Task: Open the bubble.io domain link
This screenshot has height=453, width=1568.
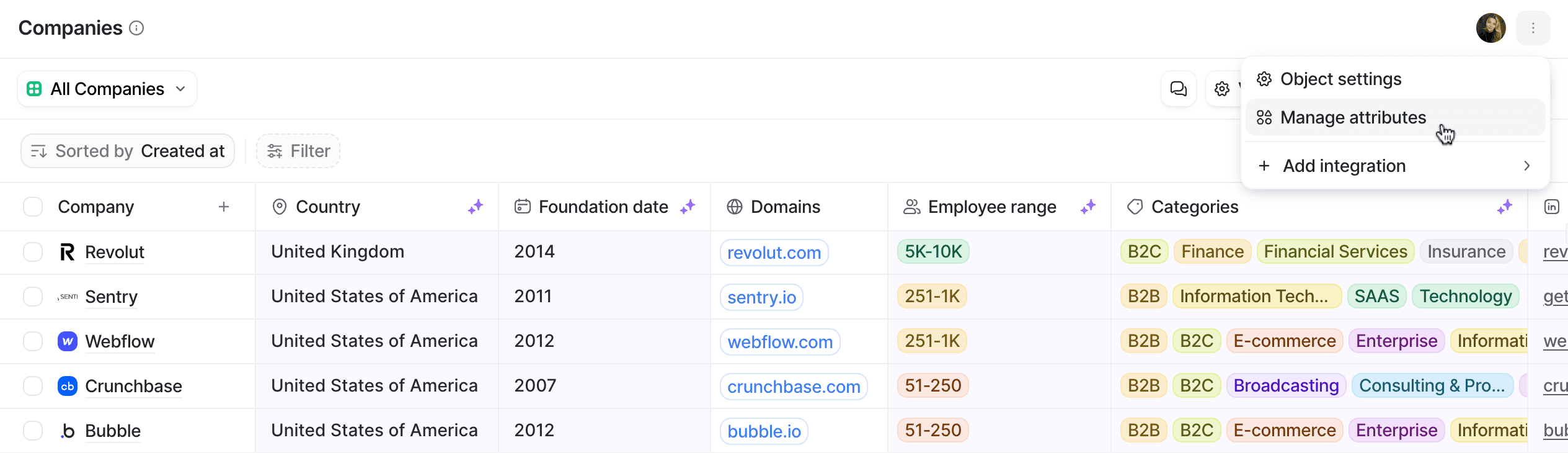Action: pos(764,431)
